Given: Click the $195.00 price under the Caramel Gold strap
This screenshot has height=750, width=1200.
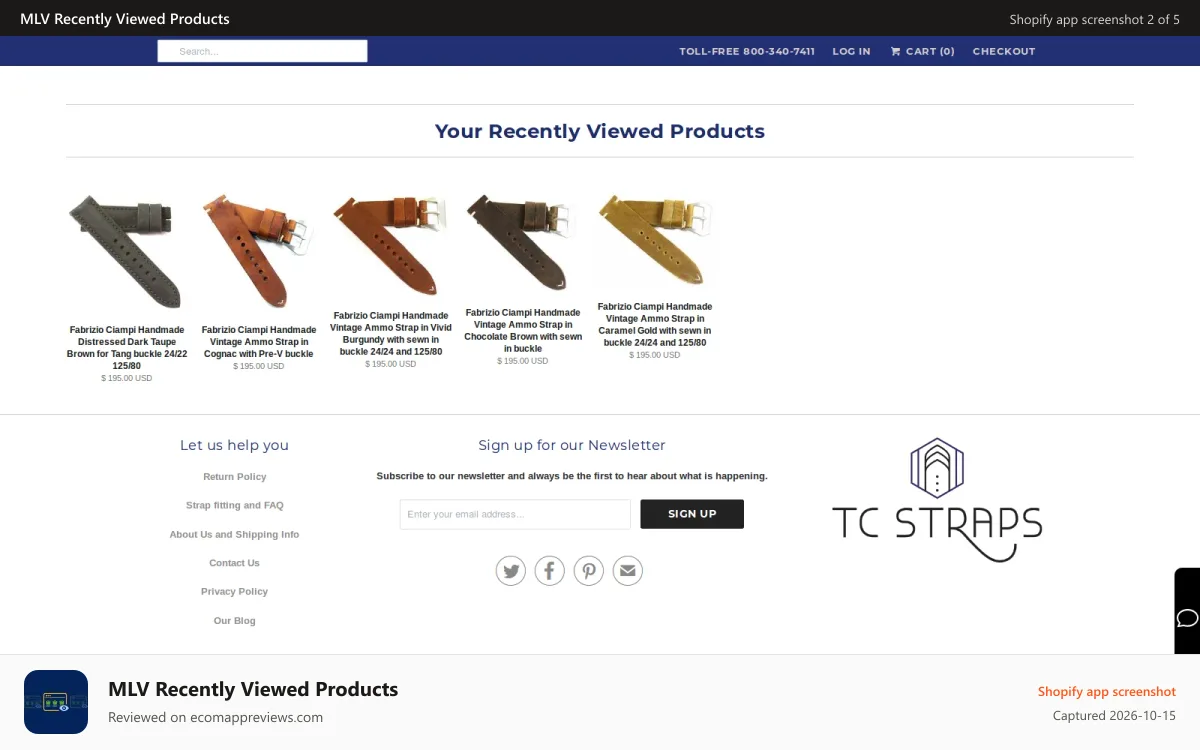Looking at the screenshot, I should (655, 355).
